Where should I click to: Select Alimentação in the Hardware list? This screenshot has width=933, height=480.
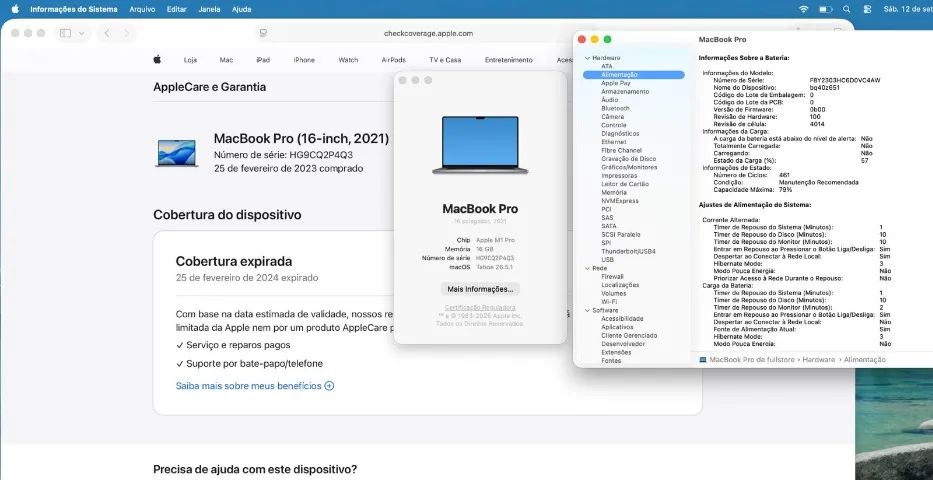(634, 75)
